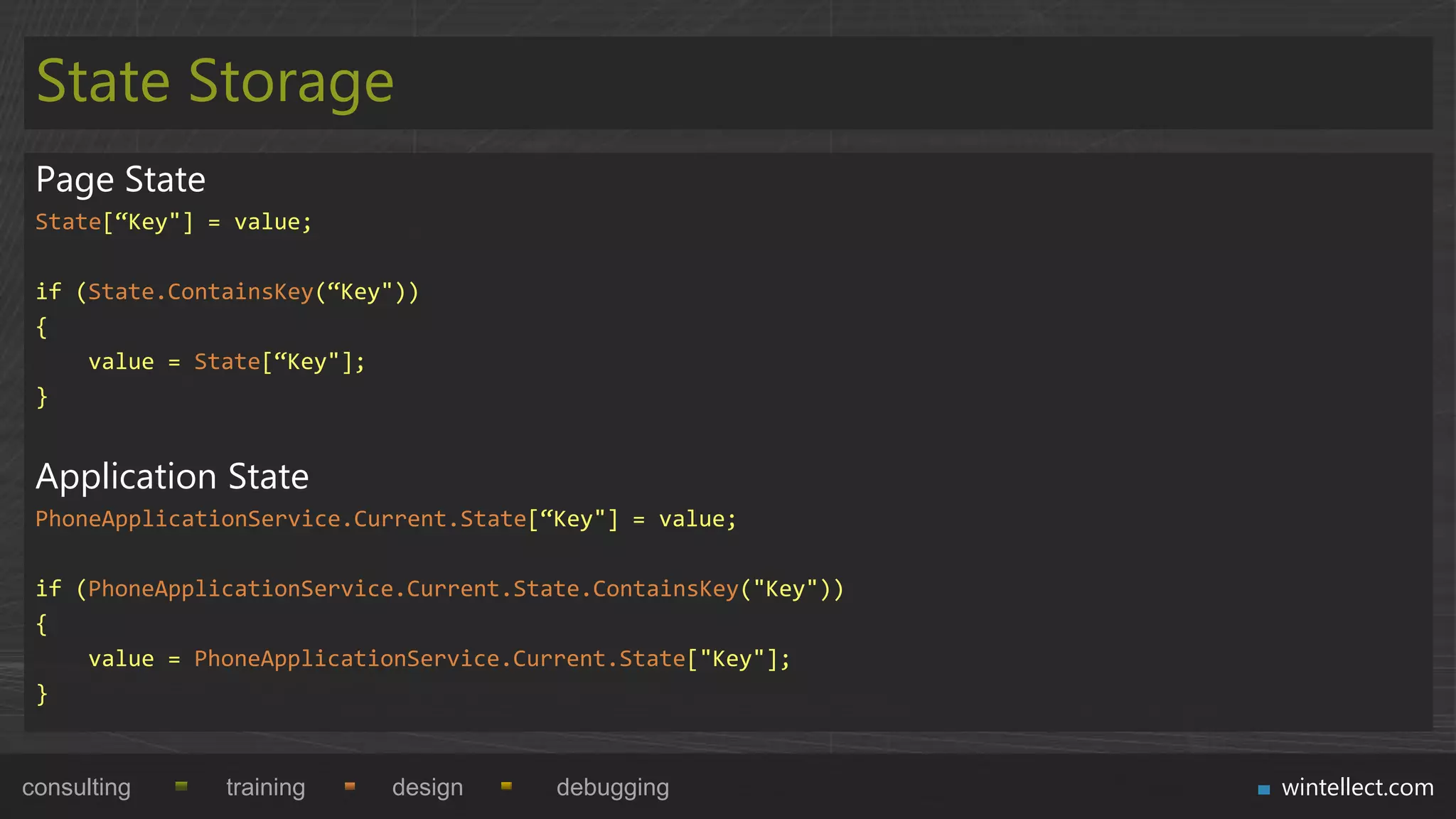The height and width of the screenshot is (819, 1456).
Task: Click the consulting footer label
Action: (76, 788)
